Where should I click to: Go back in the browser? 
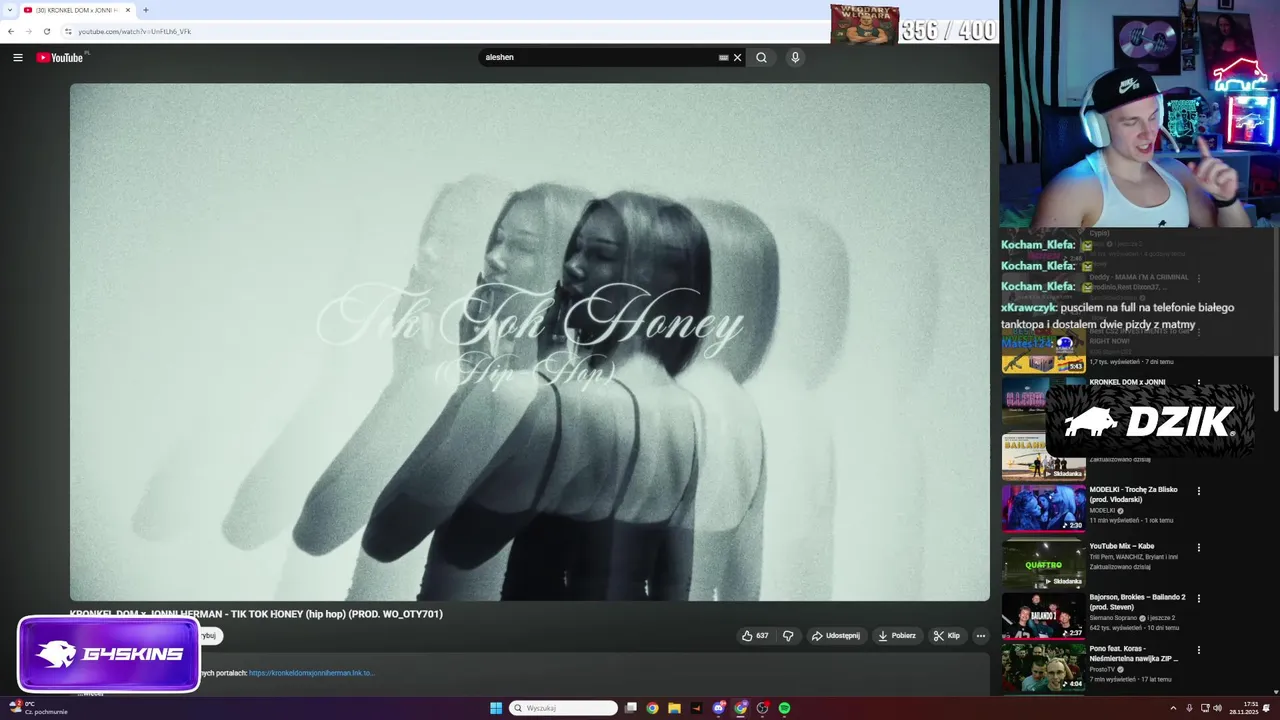click(11, 31)
